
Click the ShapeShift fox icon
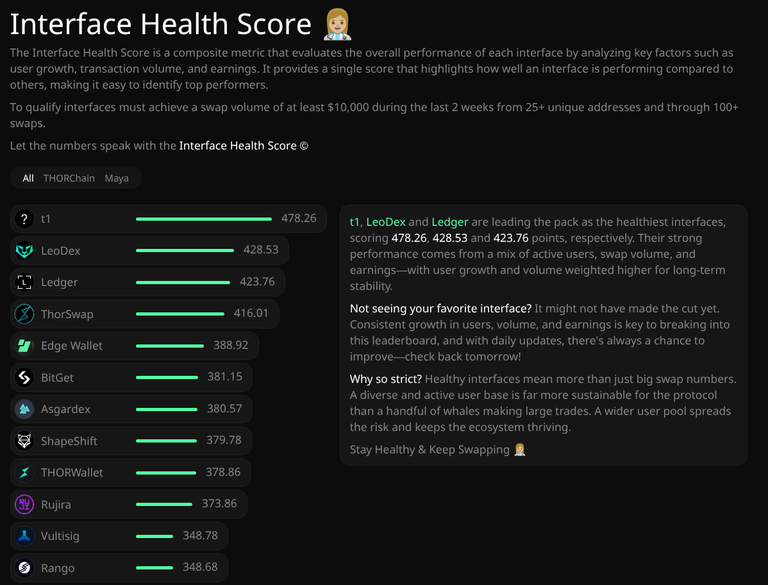tap(24, 441)
